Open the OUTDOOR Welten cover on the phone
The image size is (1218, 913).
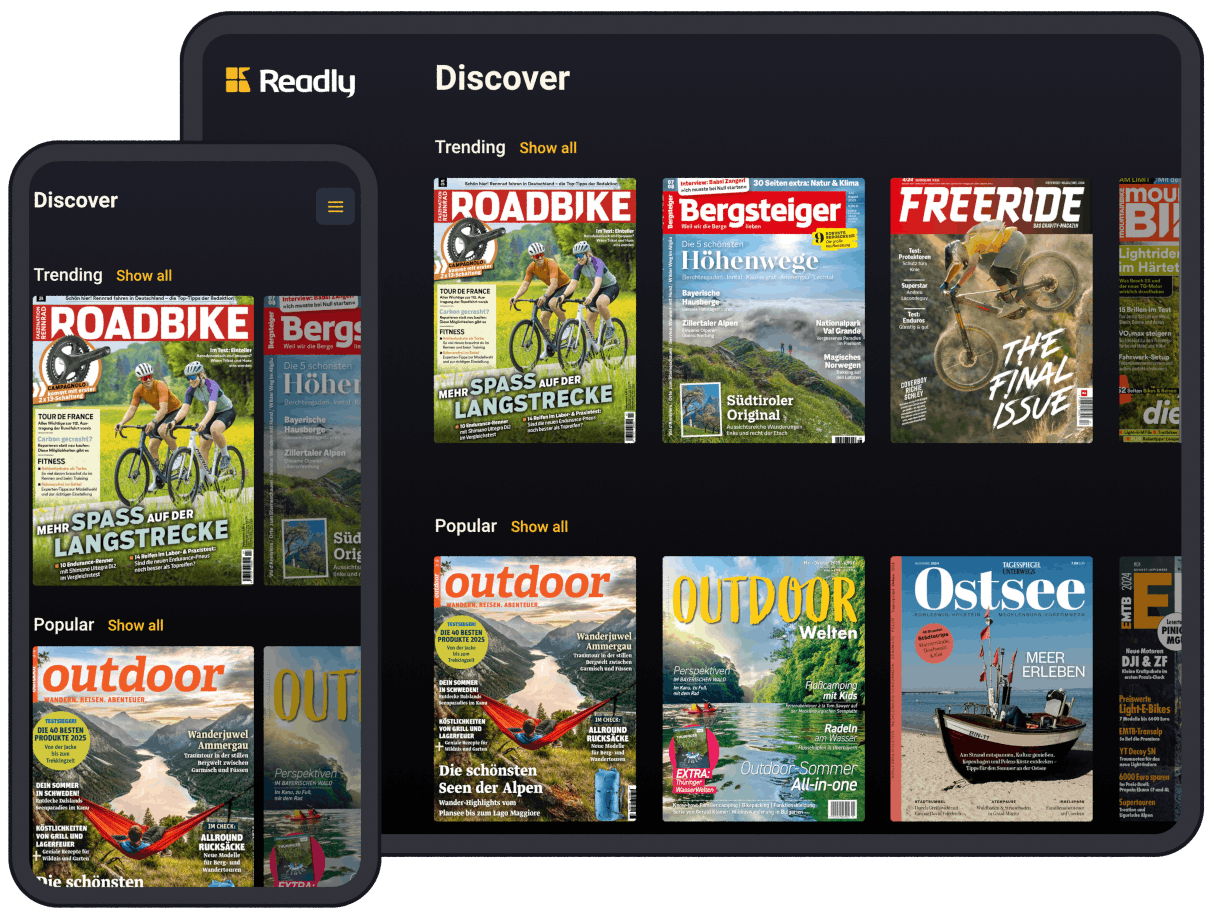[312, 767]
